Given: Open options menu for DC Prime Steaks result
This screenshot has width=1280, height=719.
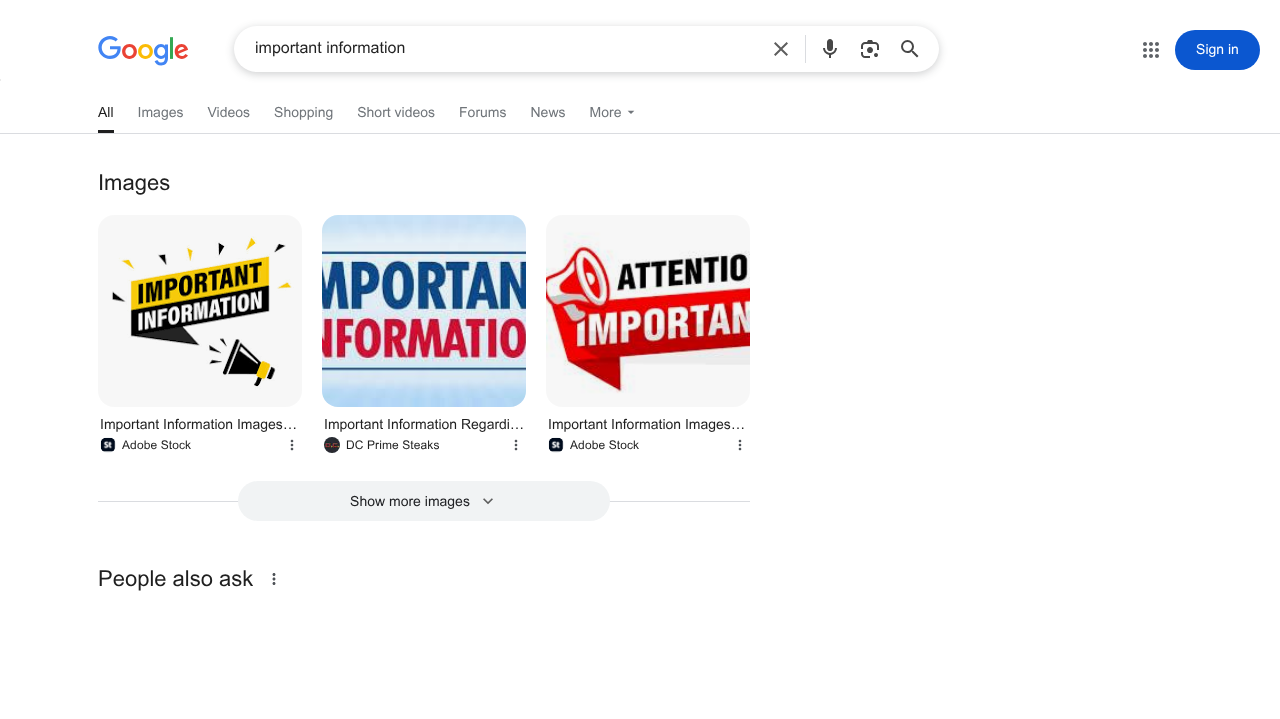Looking at the screenshot, I should pos(516,445).
